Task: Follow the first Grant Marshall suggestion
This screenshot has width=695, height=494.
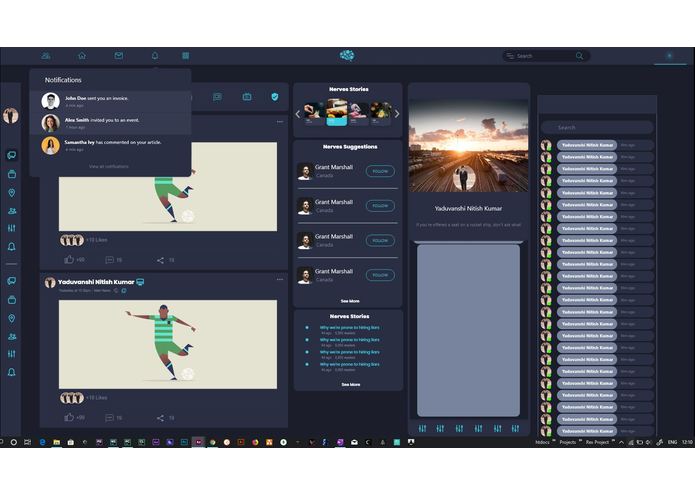Action: click(380, 171)
